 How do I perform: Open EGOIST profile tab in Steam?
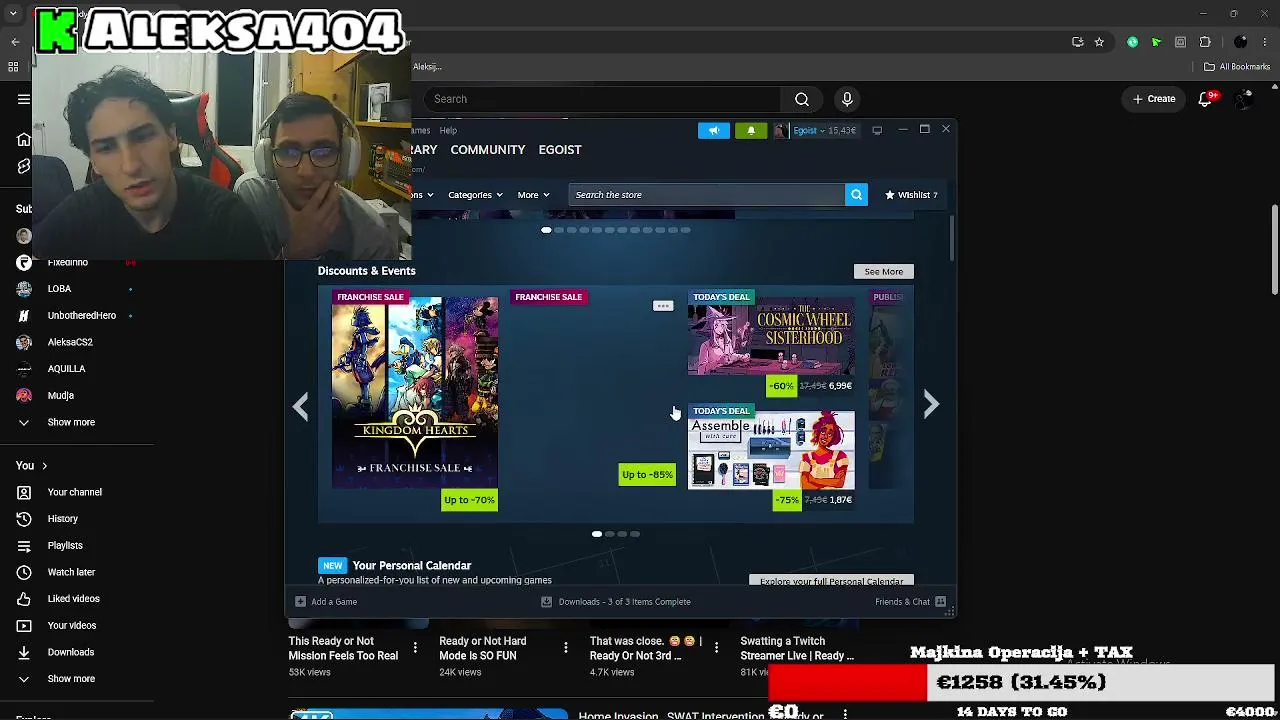tap(560, 150)
